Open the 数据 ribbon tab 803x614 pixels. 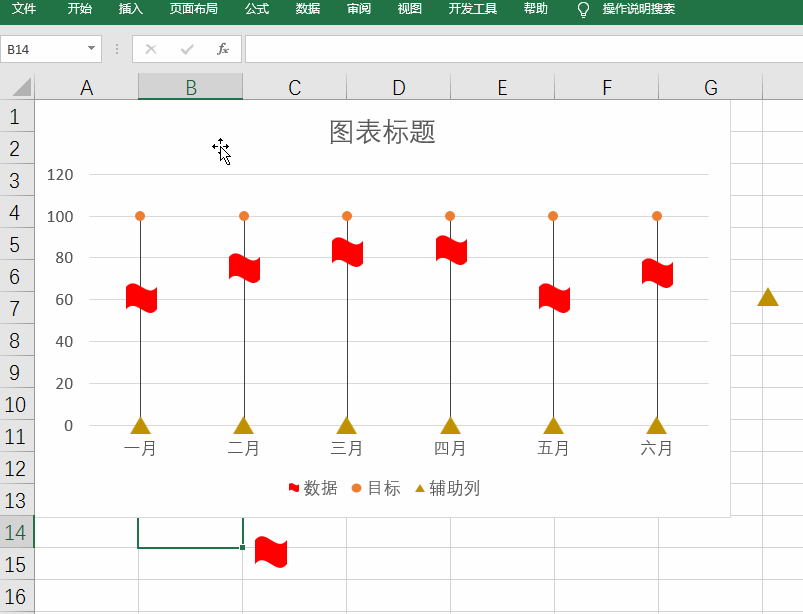click(308, 9)
